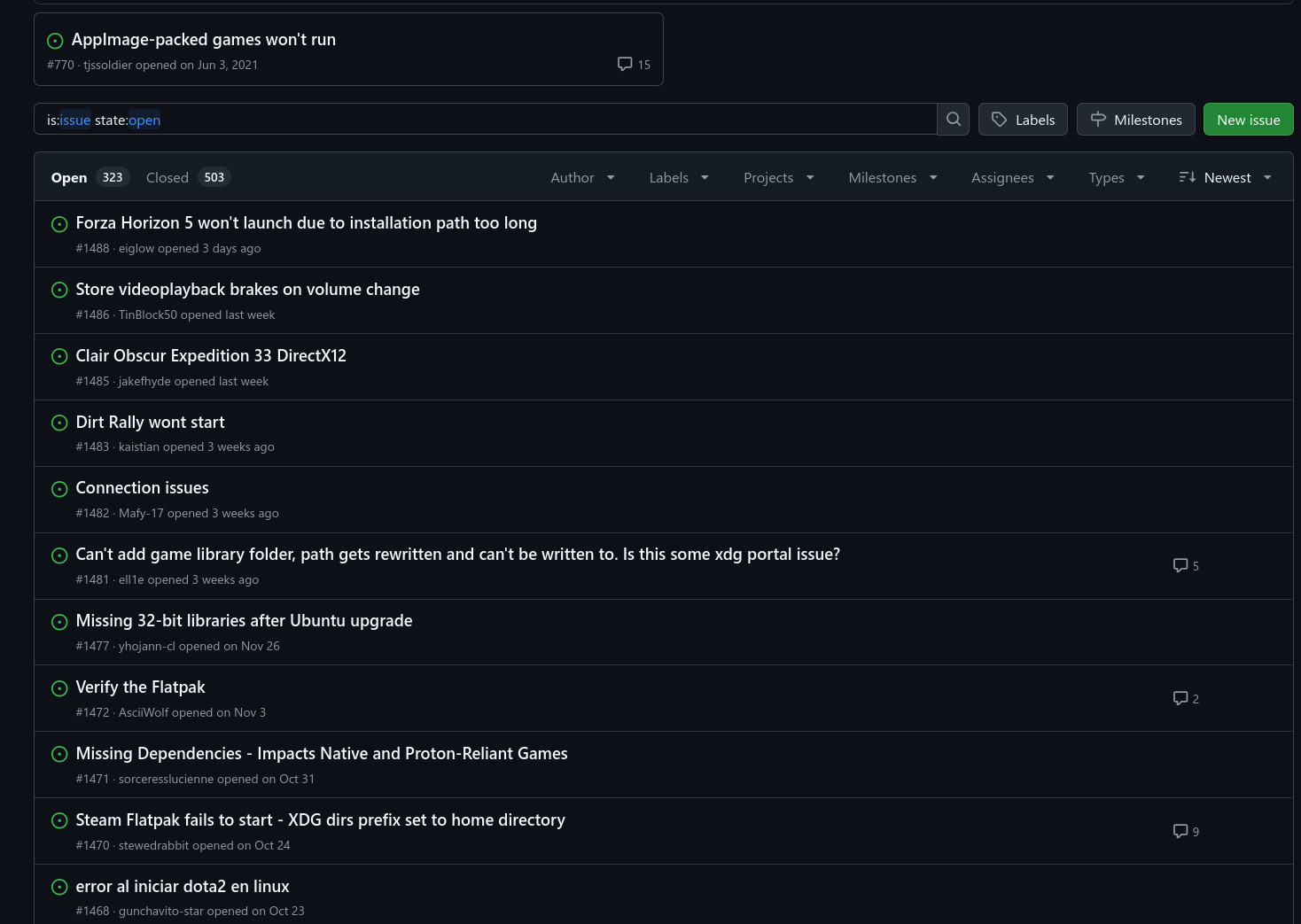Viewport: 1301px width, 924px height.
Task: Open author profile AsciiWolf
Action: (144, 713)
